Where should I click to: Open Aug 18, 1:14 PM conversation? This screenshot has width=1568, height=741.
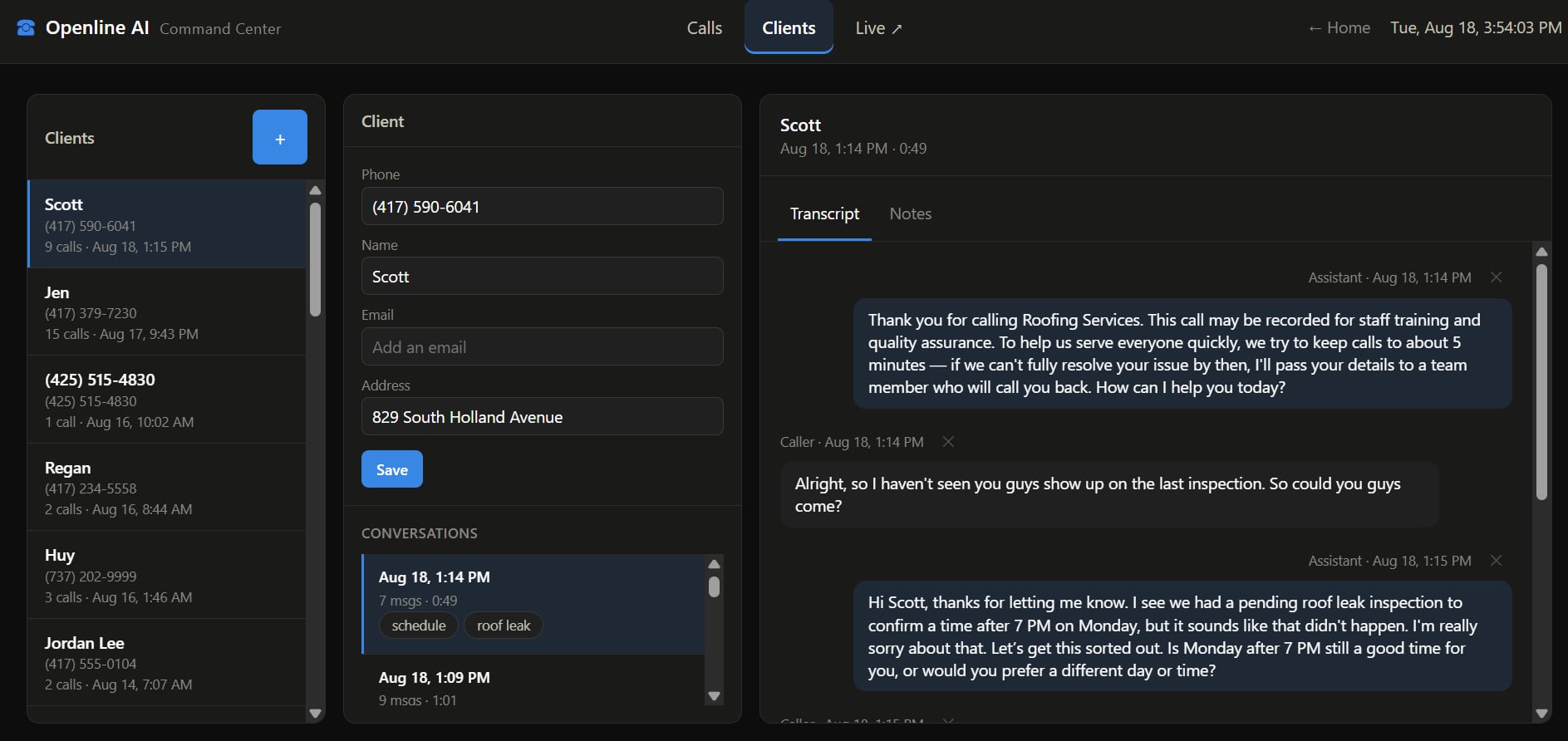pos(533,604)
